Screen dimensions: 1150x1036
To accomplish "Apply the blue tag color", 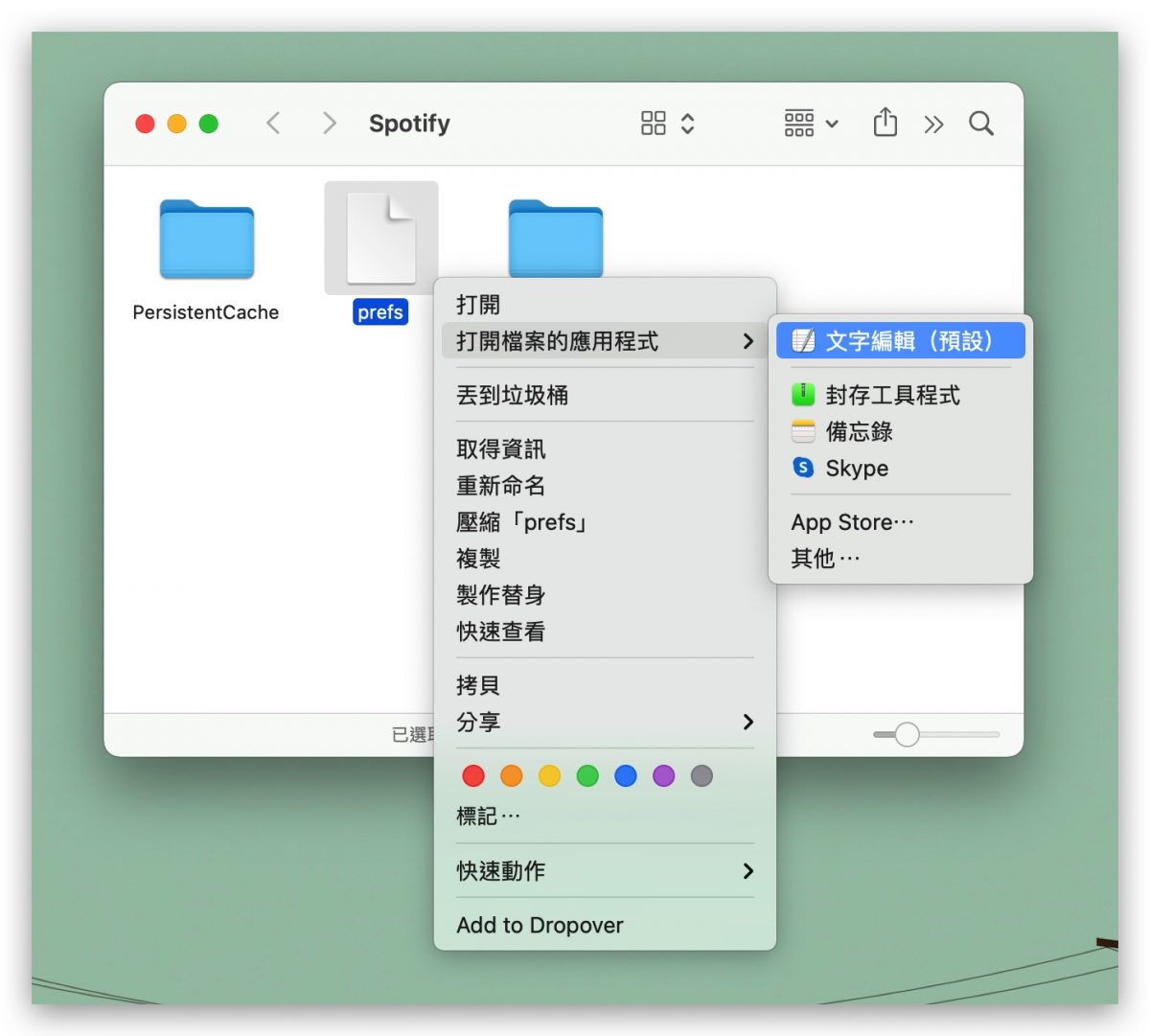I will [626, 775].
